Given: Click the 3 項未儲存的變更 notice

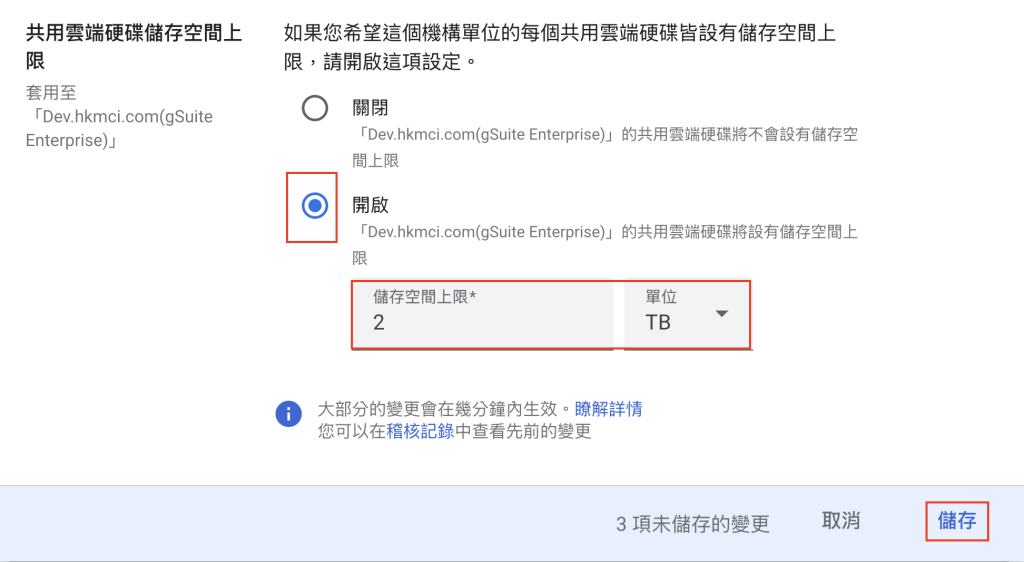Looking at the screenshot, I should [693, 524].
